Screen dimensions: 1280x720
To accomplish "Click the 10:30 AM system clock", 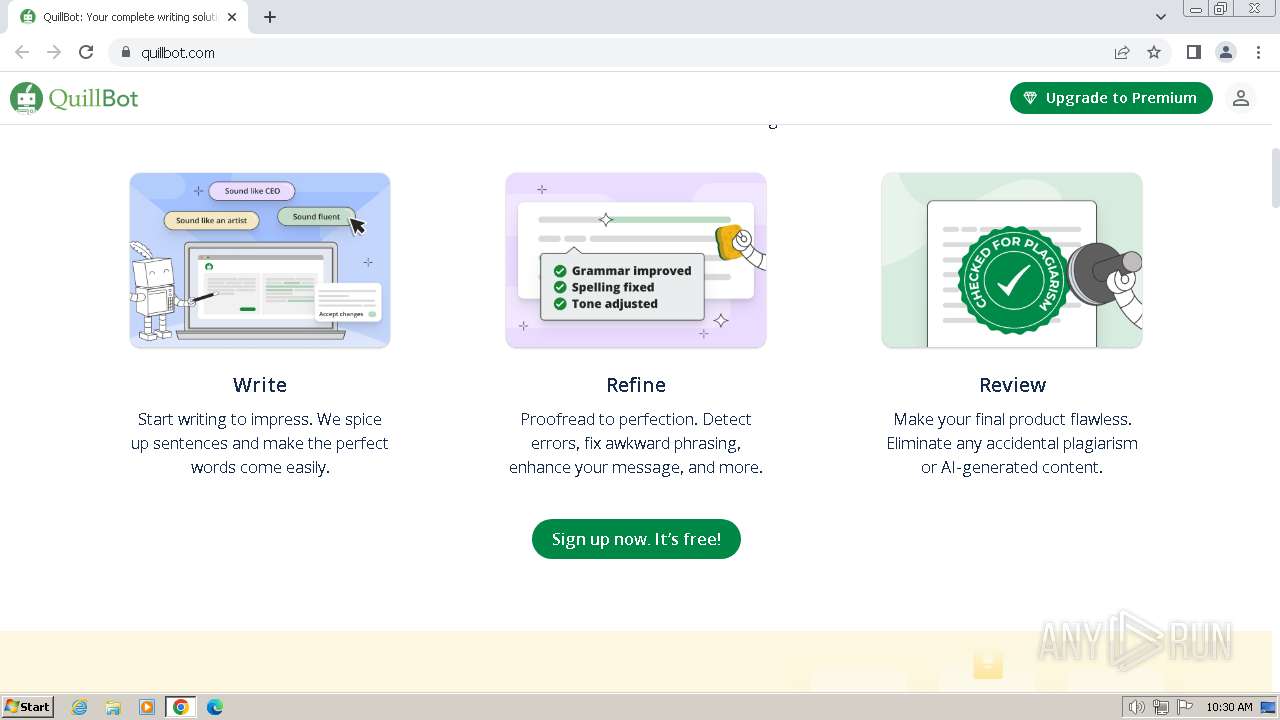I will point(1229,707).
